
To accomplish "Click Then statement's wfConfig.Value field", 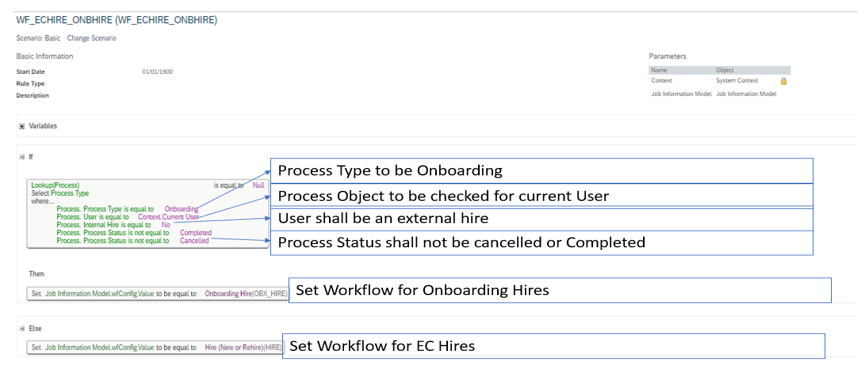I will 100,294.
